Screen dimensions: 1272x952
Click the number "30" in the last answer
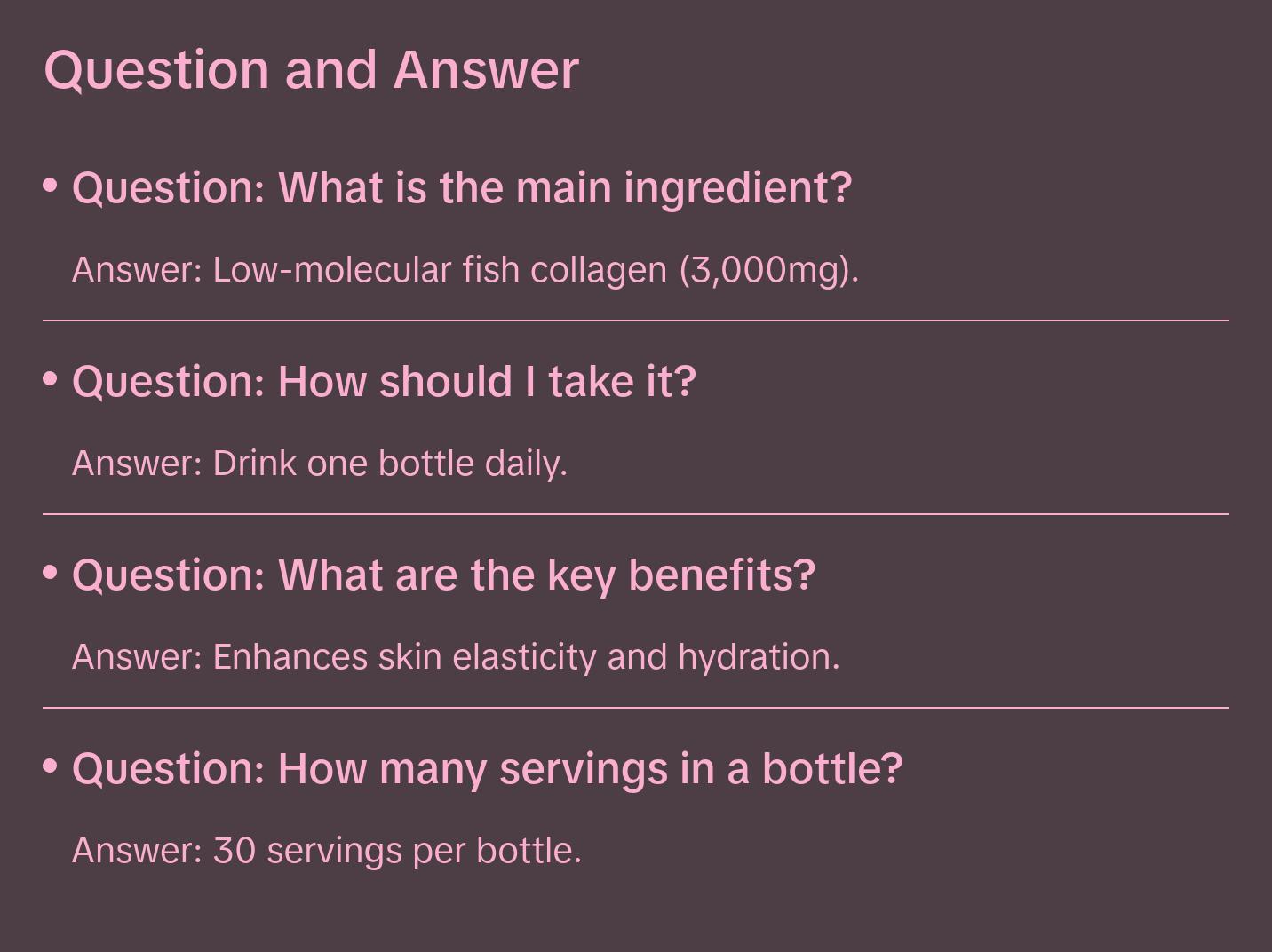235,850
